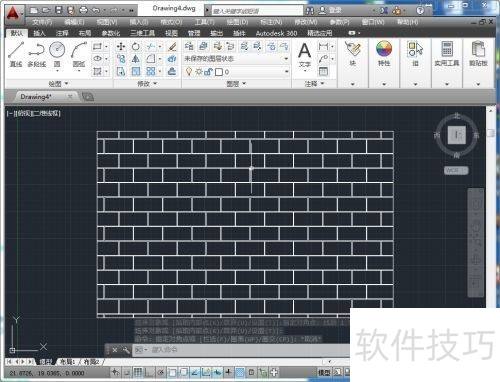500x382 pixels.
Task: Select the Line (直线) draw tool
Action: (x=16, y=54)
